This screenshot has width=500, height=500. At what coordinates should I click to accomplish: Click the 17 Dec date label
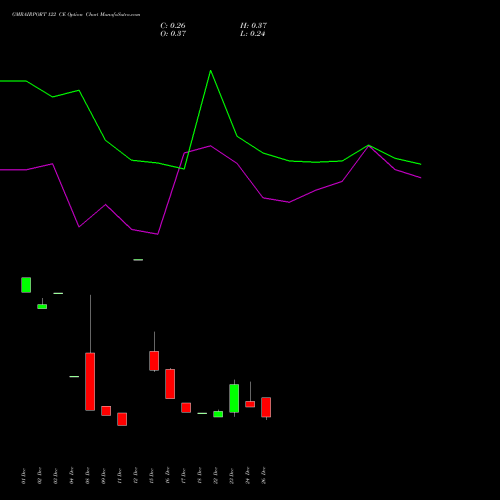[183, 476]
